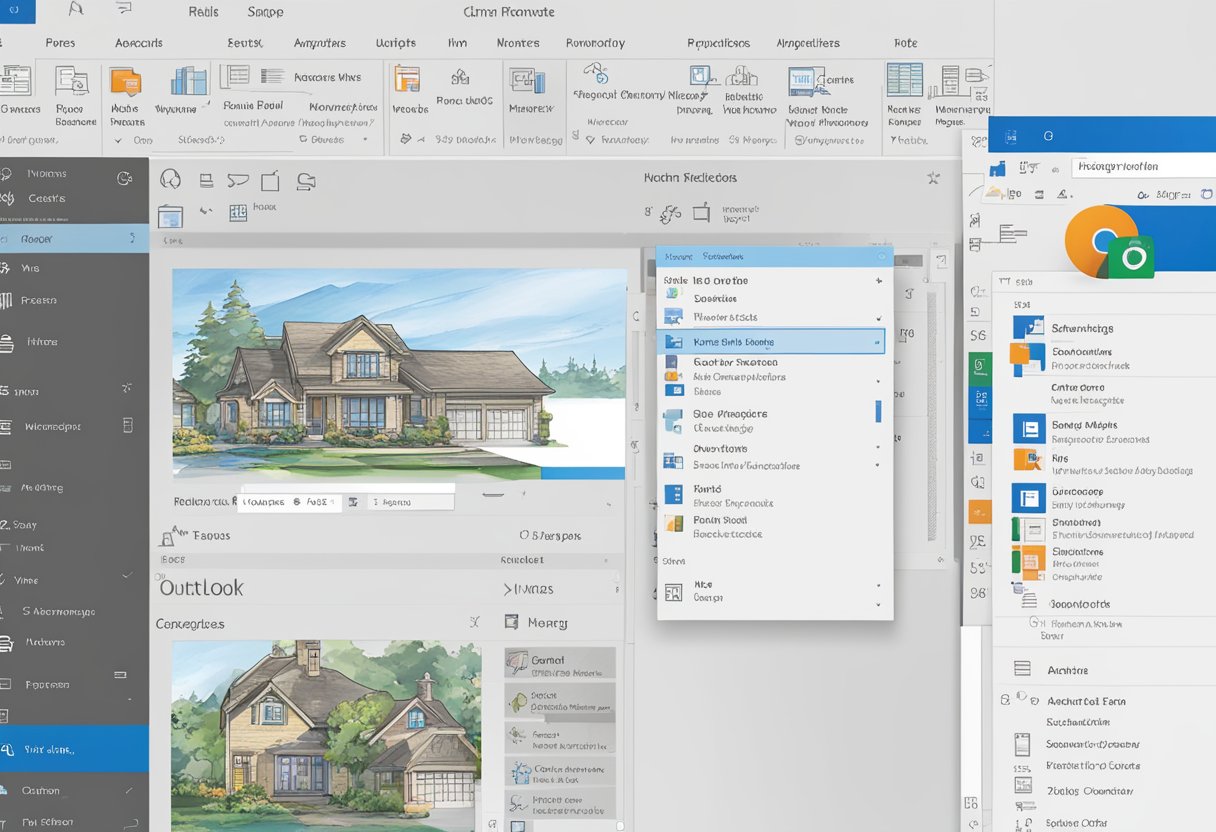Select the blue highlighted item in left sidebar

(x=74, y=749)
